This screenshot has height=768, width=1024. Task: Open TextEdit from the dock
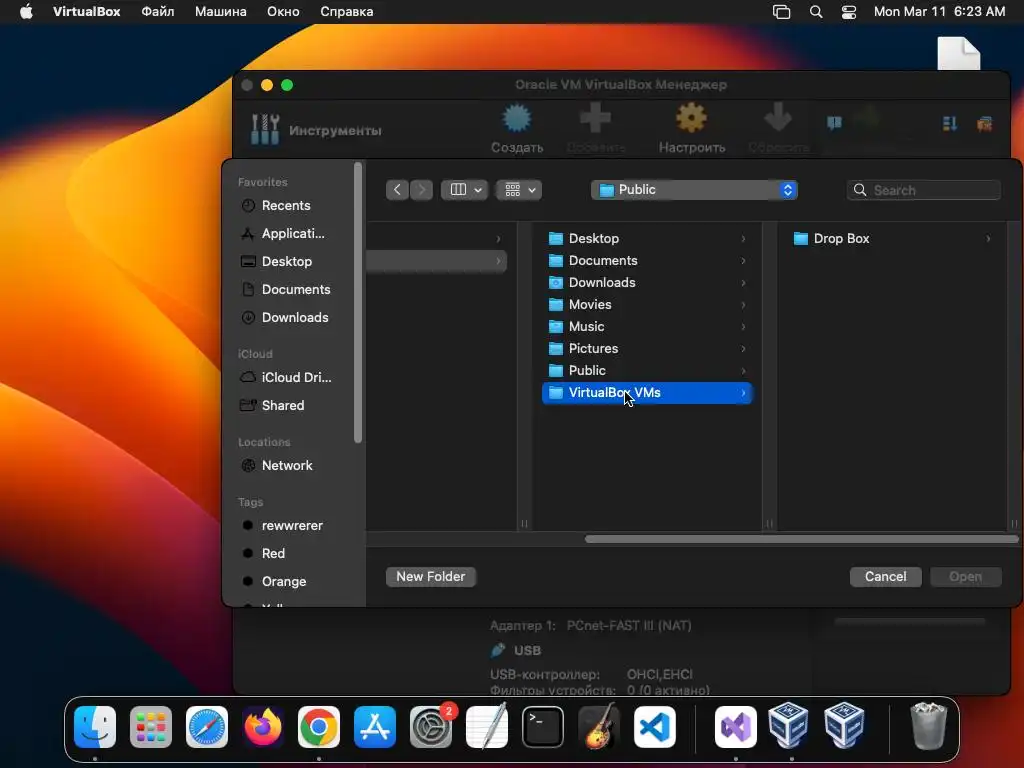click(487, 726)
